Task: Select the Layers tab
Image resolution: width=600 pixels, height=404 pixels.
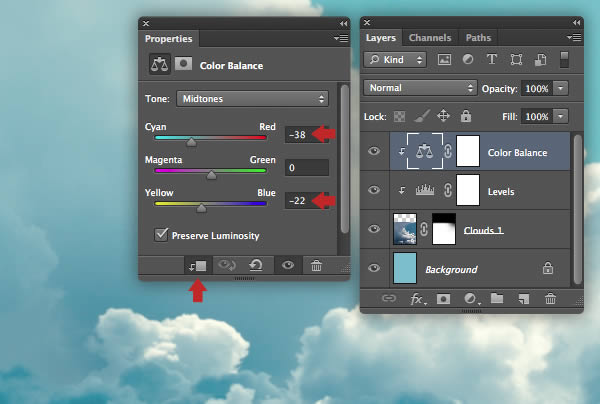Action: point(381,38)
